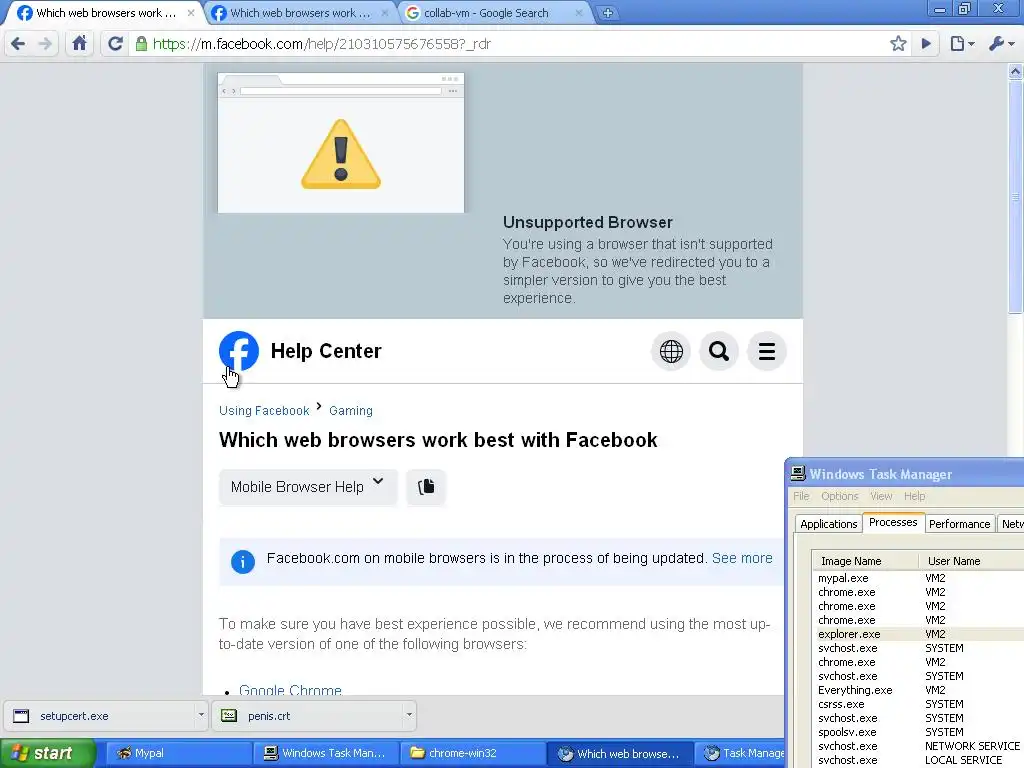
Task: Close the second Facebook help tab
Action: coord(385,13)
